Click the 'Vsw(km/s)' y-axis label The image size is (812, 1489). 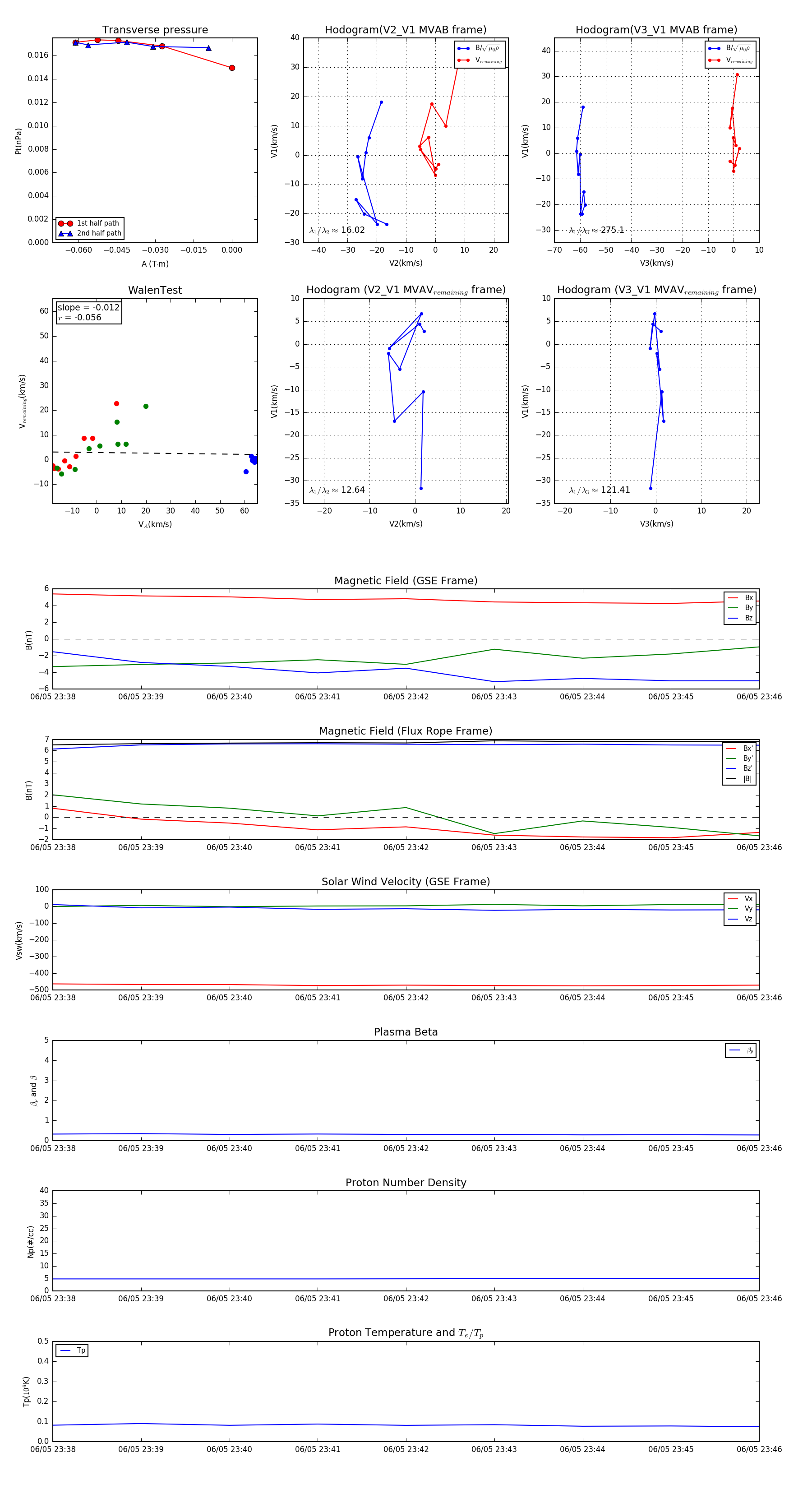(18, 940)
